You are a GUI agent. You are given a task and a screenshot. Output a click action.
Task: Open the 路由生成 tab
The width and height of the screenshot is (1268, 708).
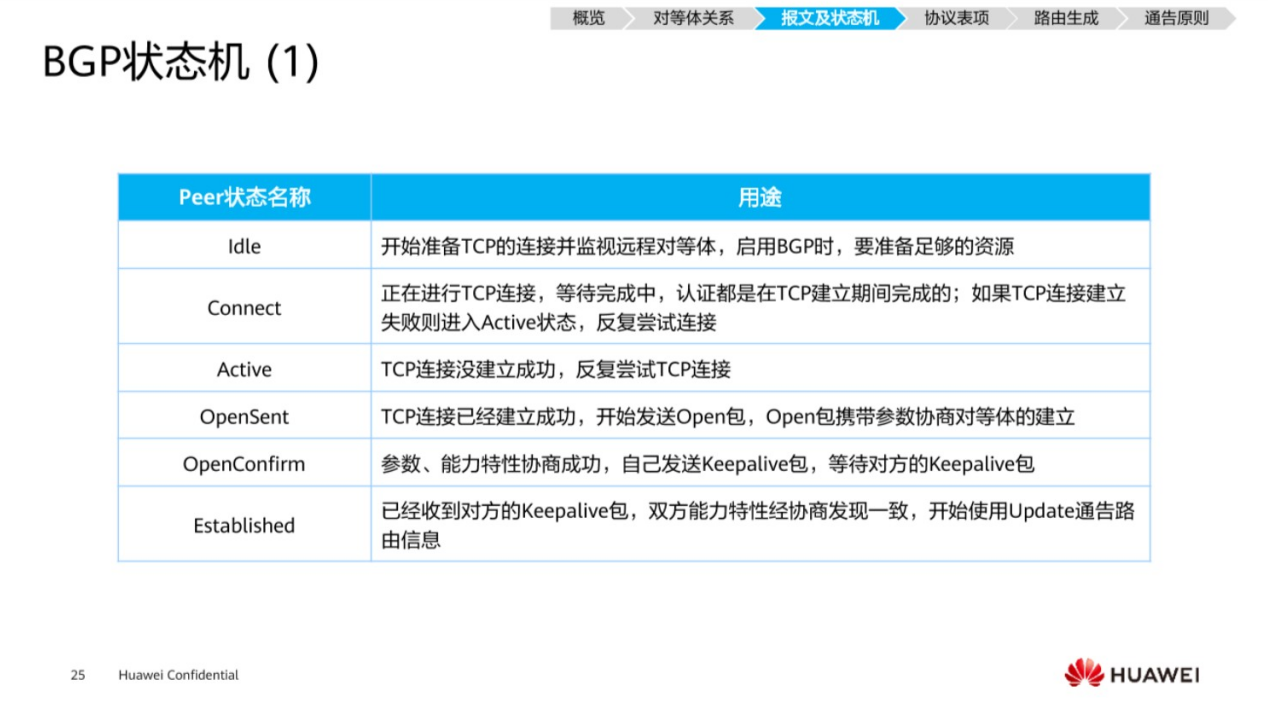pyautogui.click(x=1065, y=18)
